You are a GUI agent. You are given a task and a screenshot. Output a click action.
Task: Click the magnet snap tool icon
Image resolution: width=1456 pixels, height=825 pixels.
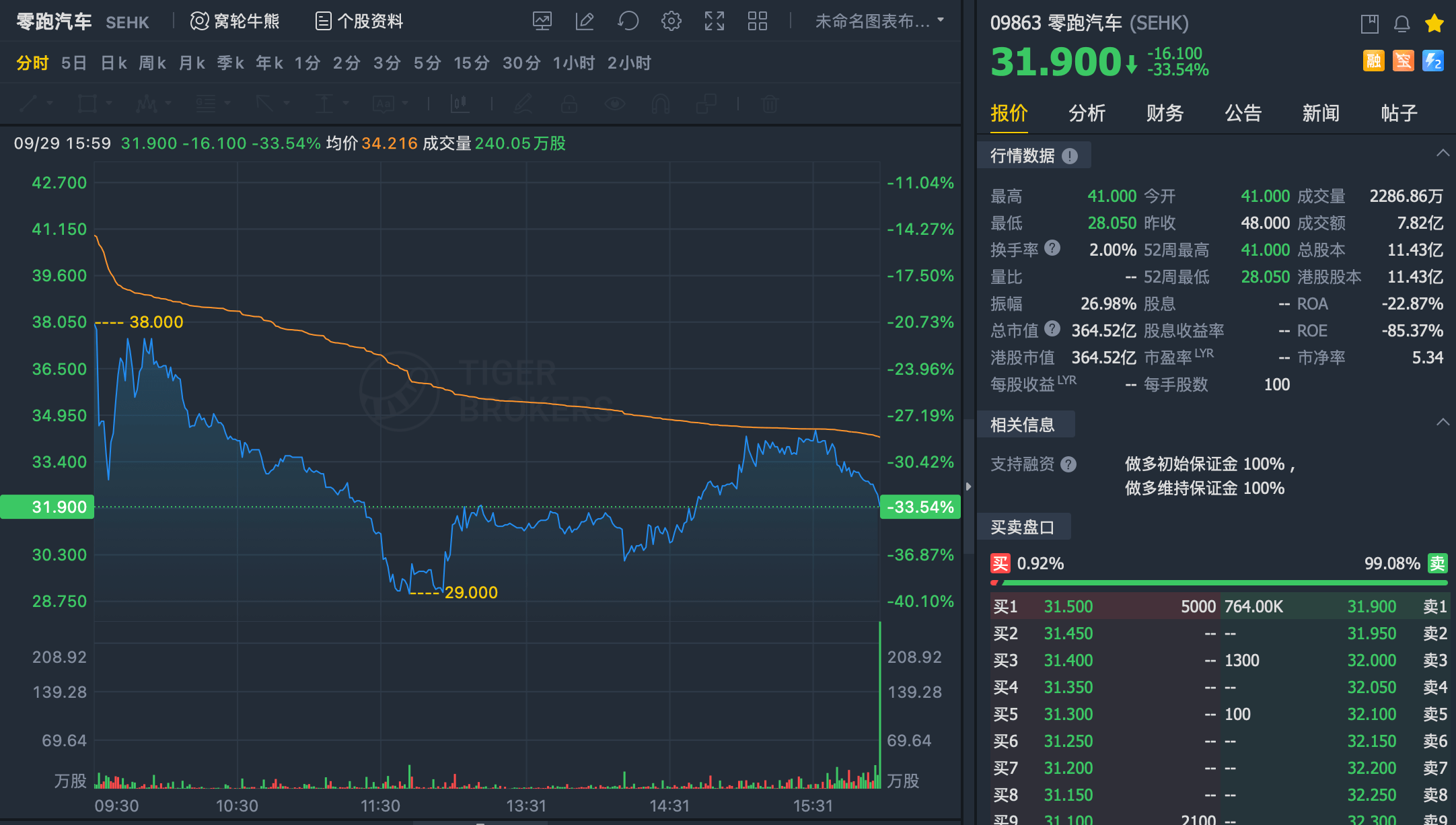click(660, 104)
